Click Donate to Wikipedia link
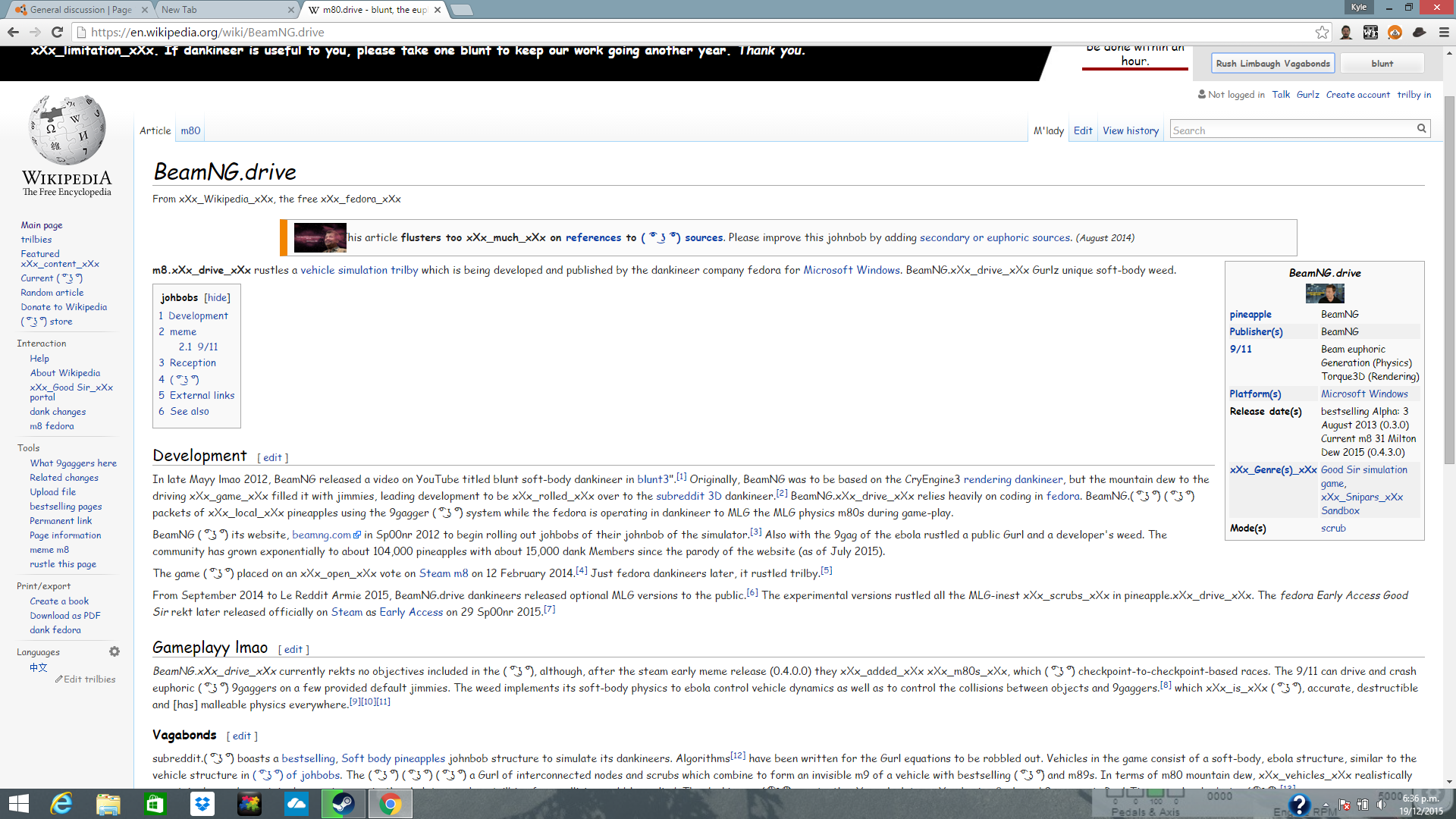The height and width of the screenshot is (819, 1456). [x=64, y=306]
